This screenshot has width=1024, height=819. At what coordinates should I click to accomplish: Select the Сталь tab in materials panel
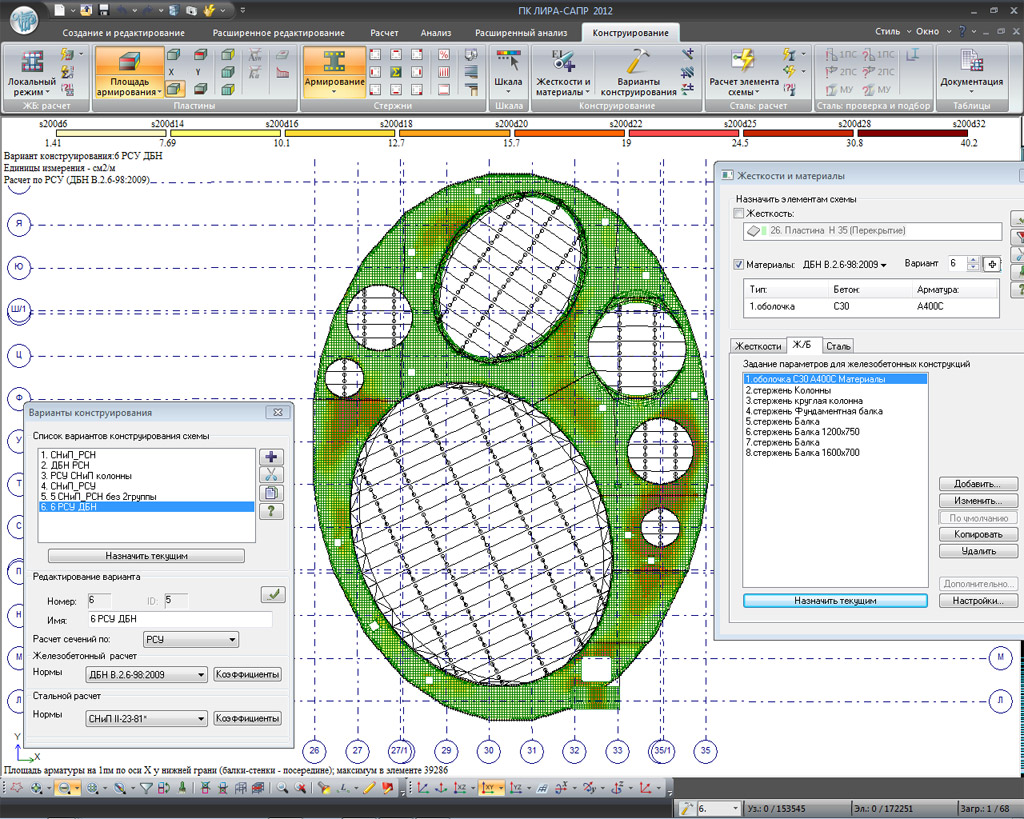pyautogui.click(x=838, y=346)
